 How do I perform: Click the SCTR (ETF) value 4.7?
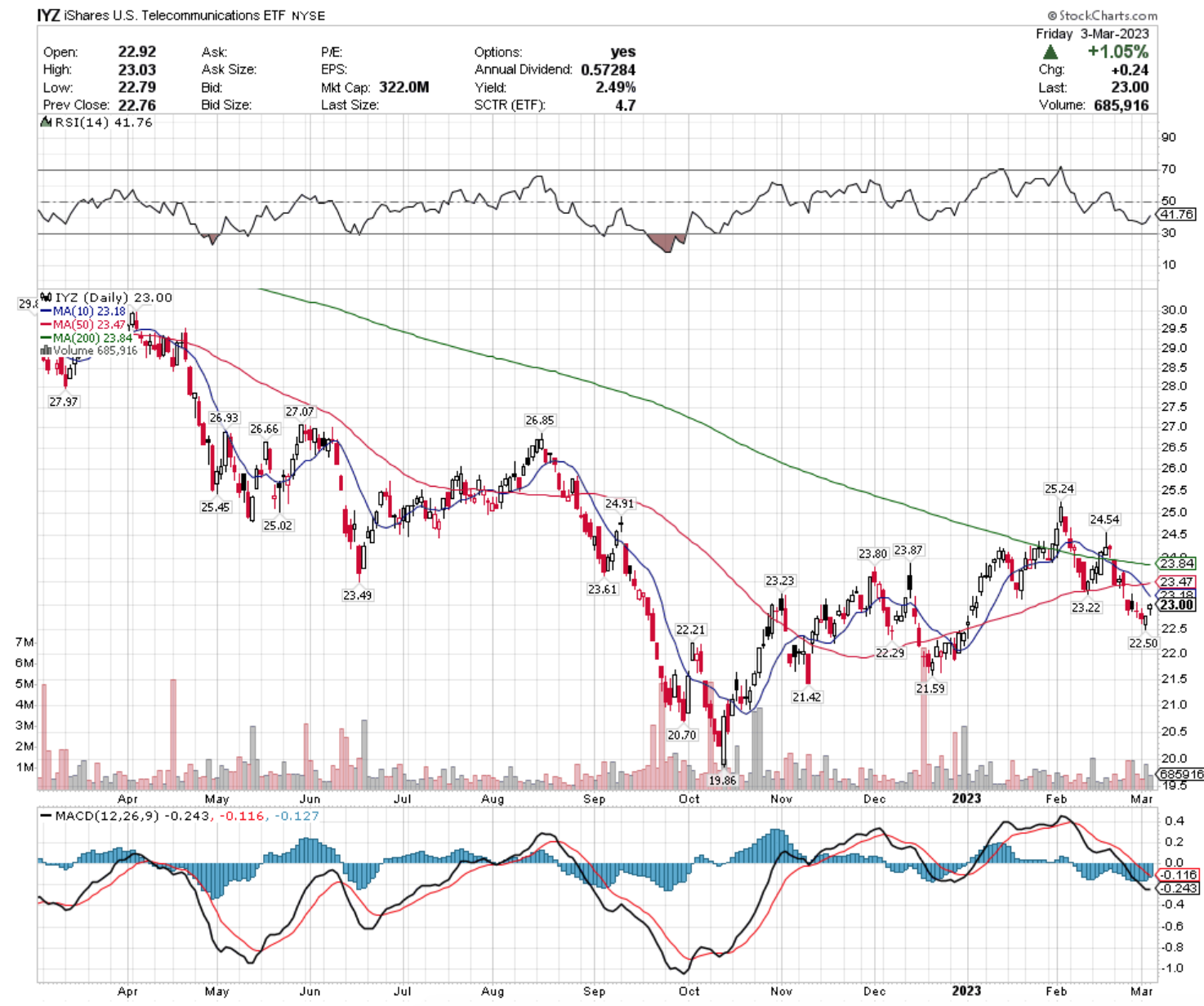click(x=626, y=105)
